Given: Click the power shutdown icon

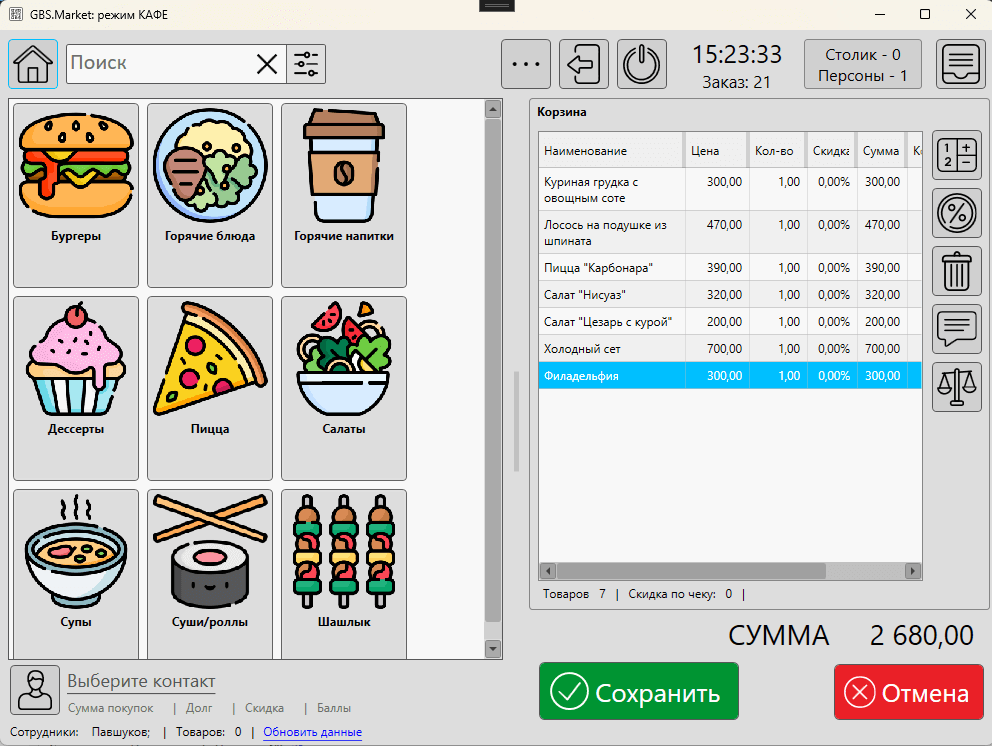Looking at the screenshot, I should coord(642,65).
